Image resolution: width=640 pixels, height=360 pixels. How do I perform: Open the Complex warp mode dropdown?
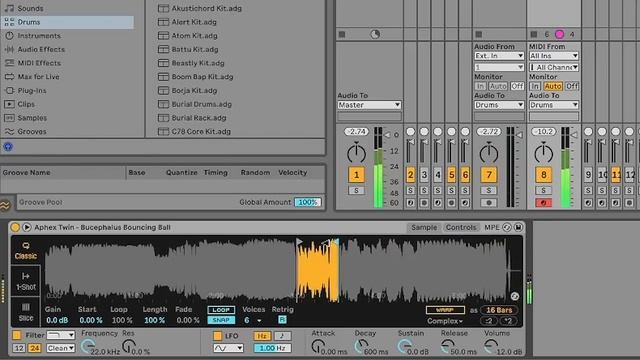[445, 321]
